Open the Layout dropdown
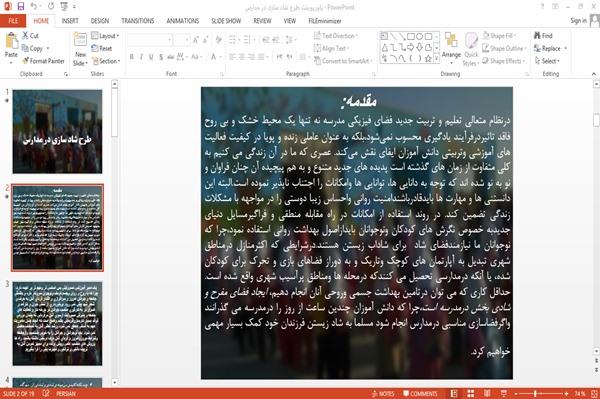This screenshot has height=399, width=600. (x=105, y=36)
